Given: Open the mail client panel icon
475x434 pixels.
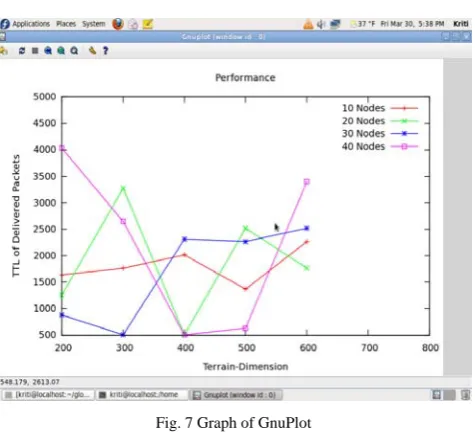Looking at the screenshot, I should [133, 24].
